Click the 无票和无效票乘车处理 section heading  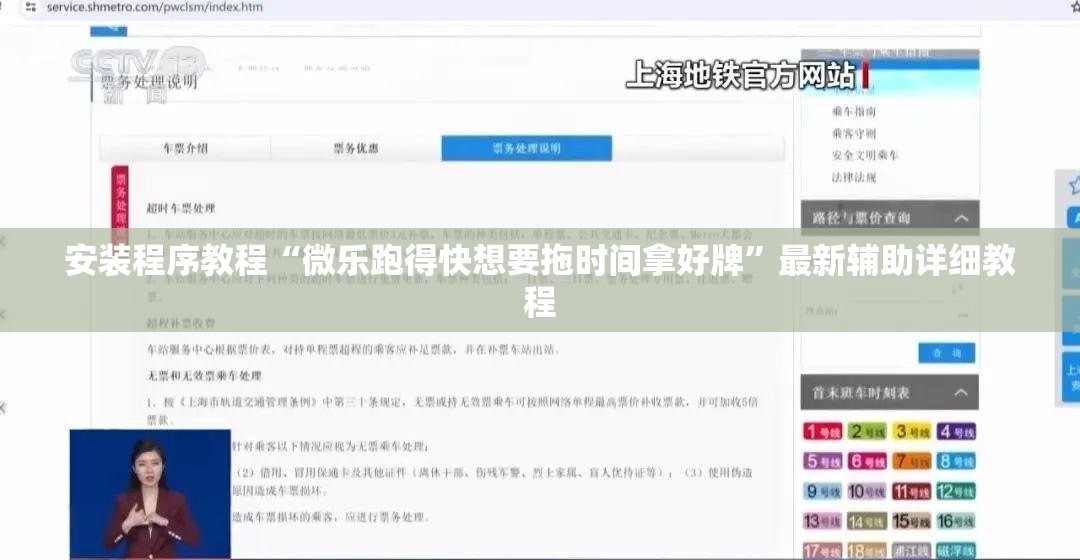(205, 376)
